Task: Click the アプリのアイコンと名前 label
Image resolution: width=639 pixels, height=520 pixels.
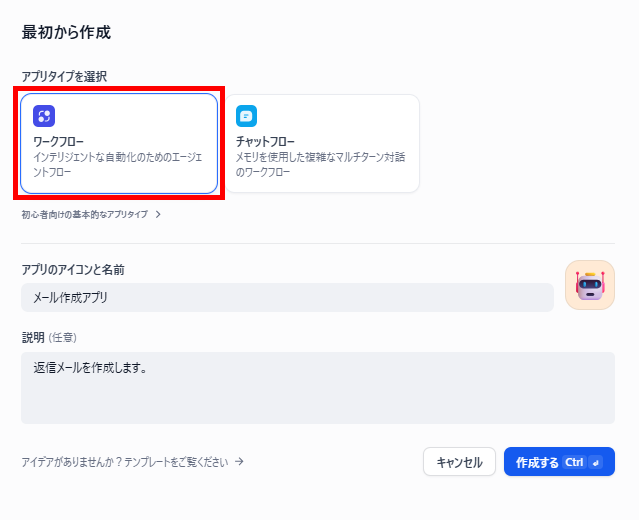Action: (x=73, y=270)
